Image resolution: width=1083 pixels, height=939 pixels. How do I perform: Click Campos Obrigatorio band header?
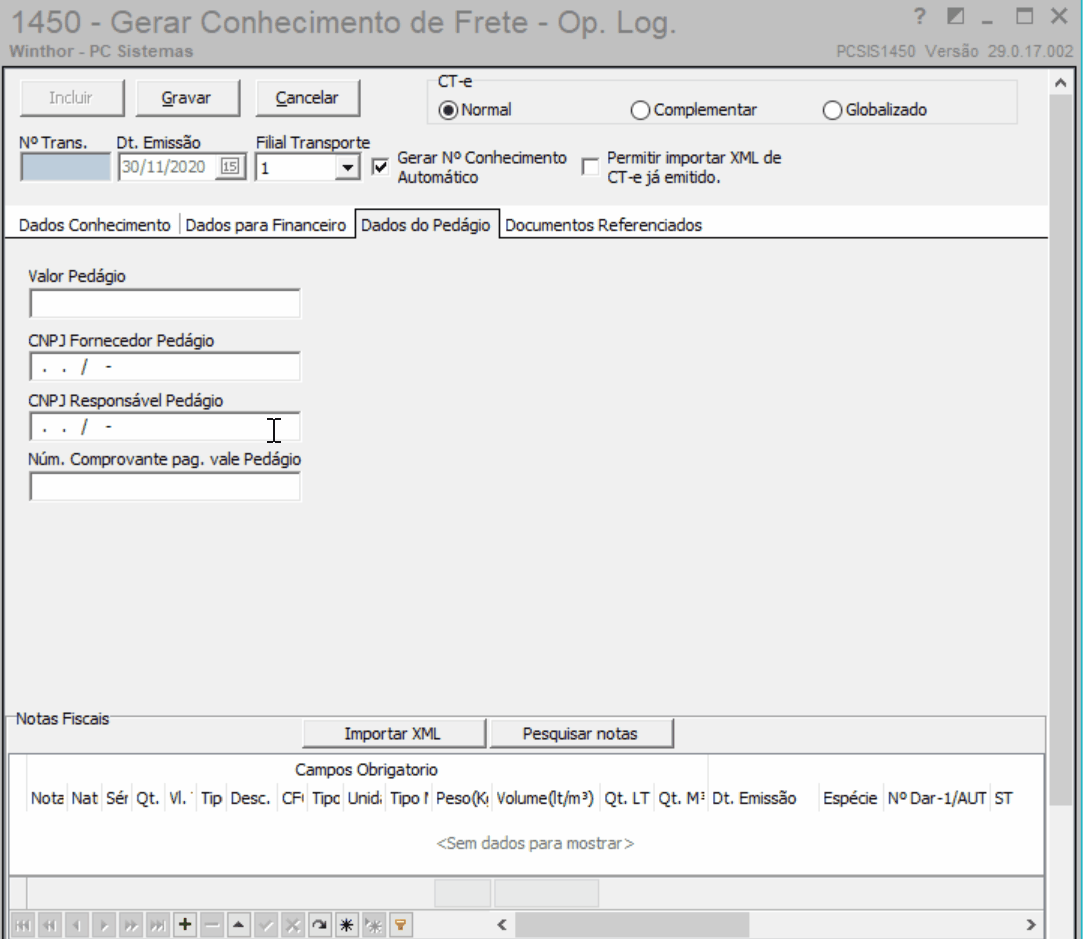click(366, 770)
